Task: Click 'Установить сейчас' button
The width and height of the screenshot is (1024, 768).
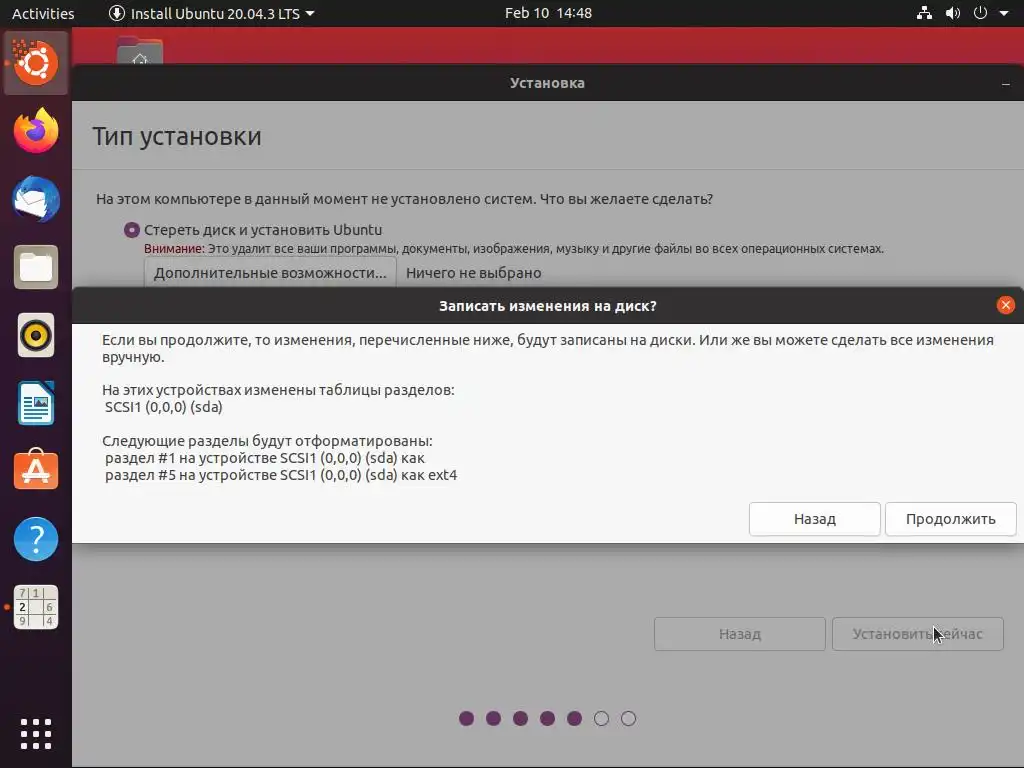Action: pos(917,634)
